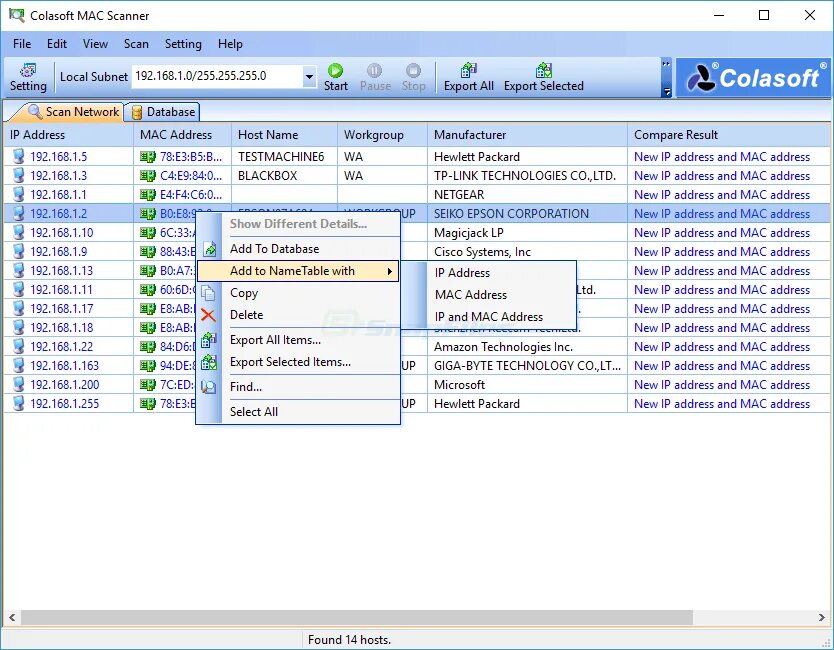Choose Export All Items in context menu
The height and width of the screenshot is (650, 834).
click(x=298, y=340)
